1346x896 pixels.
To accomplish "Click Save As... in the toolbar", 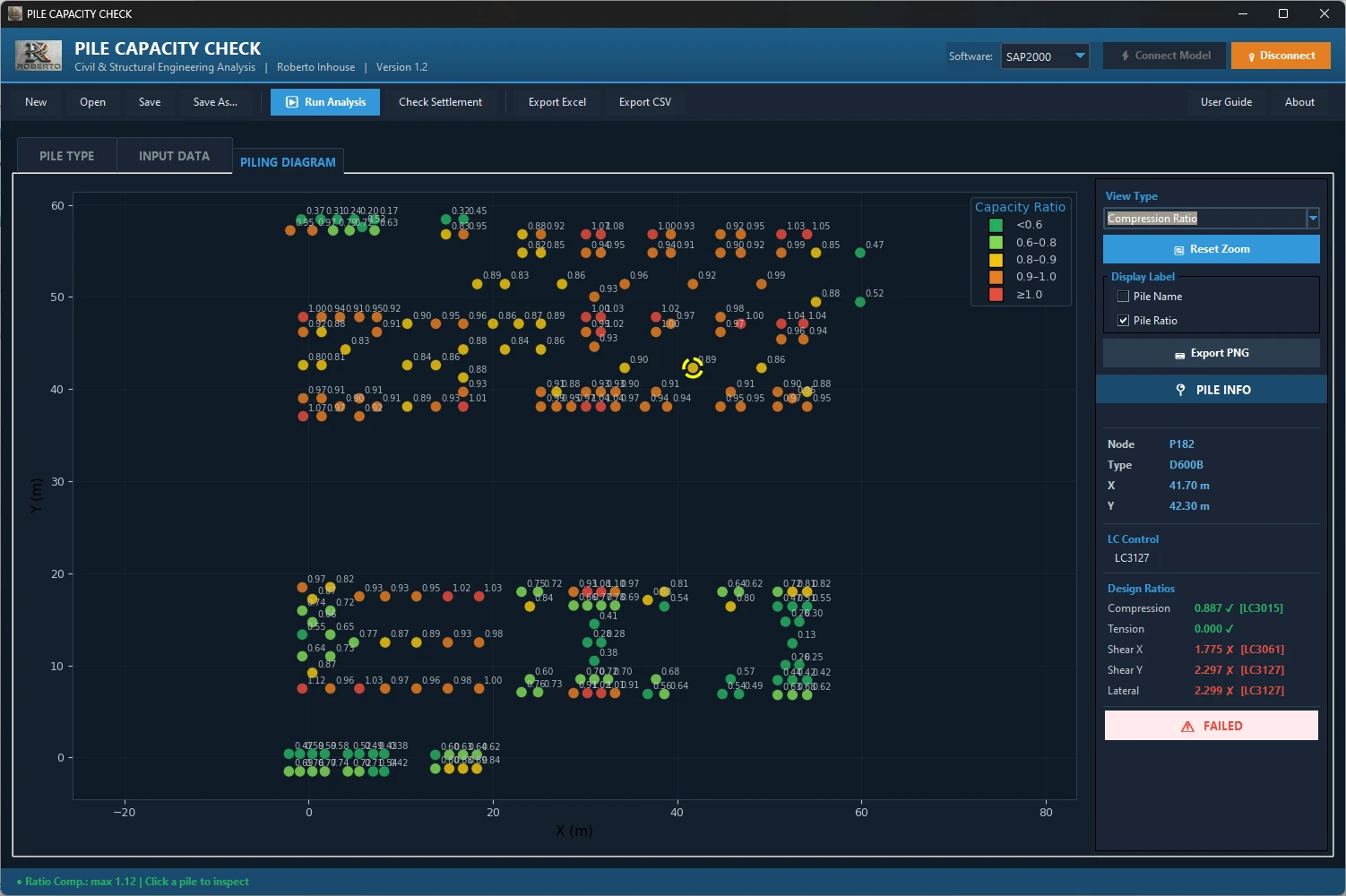I will [x=215, y=102].
